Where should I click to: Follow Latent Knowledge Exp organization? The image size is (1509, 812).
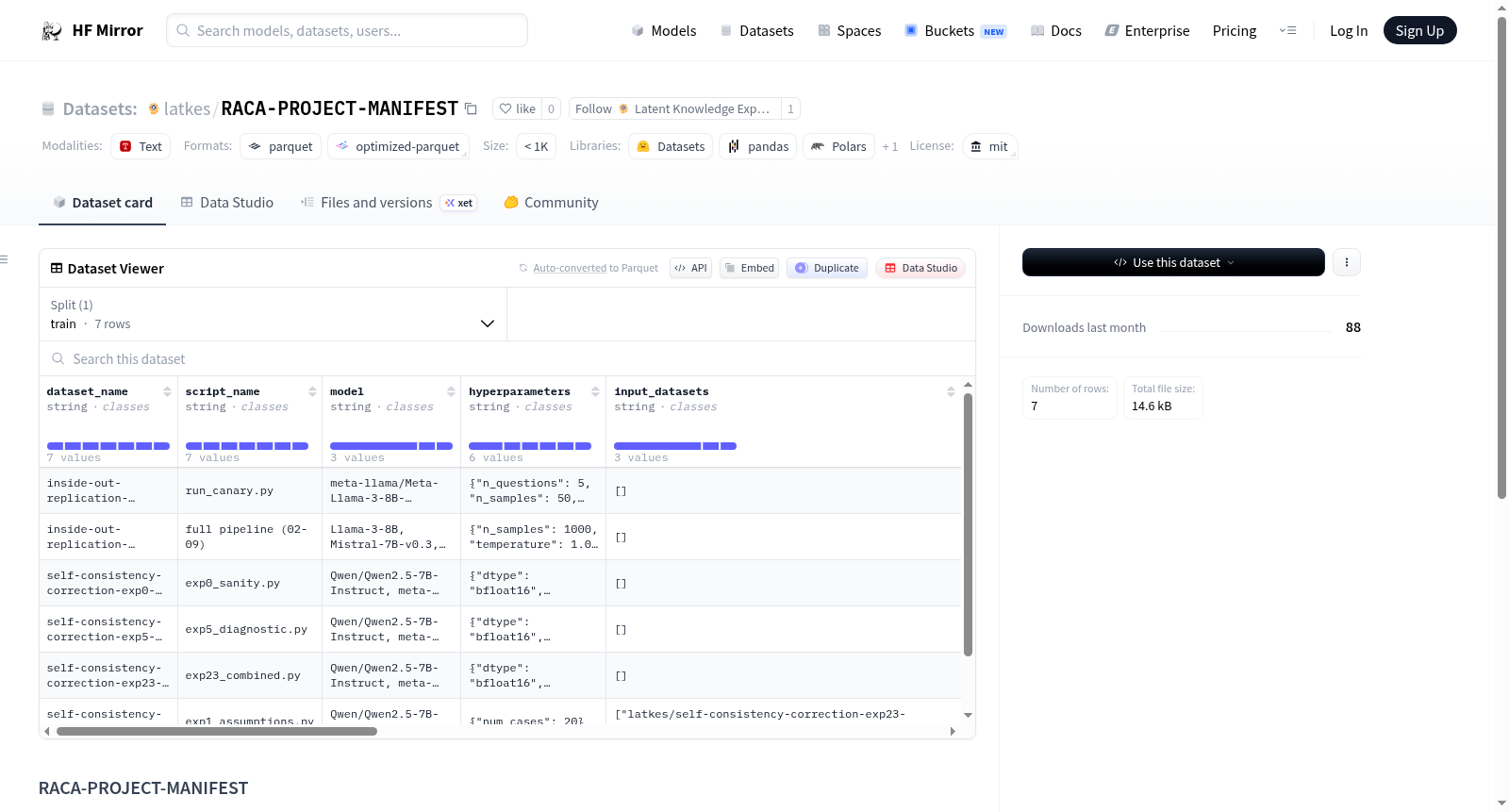675,108
